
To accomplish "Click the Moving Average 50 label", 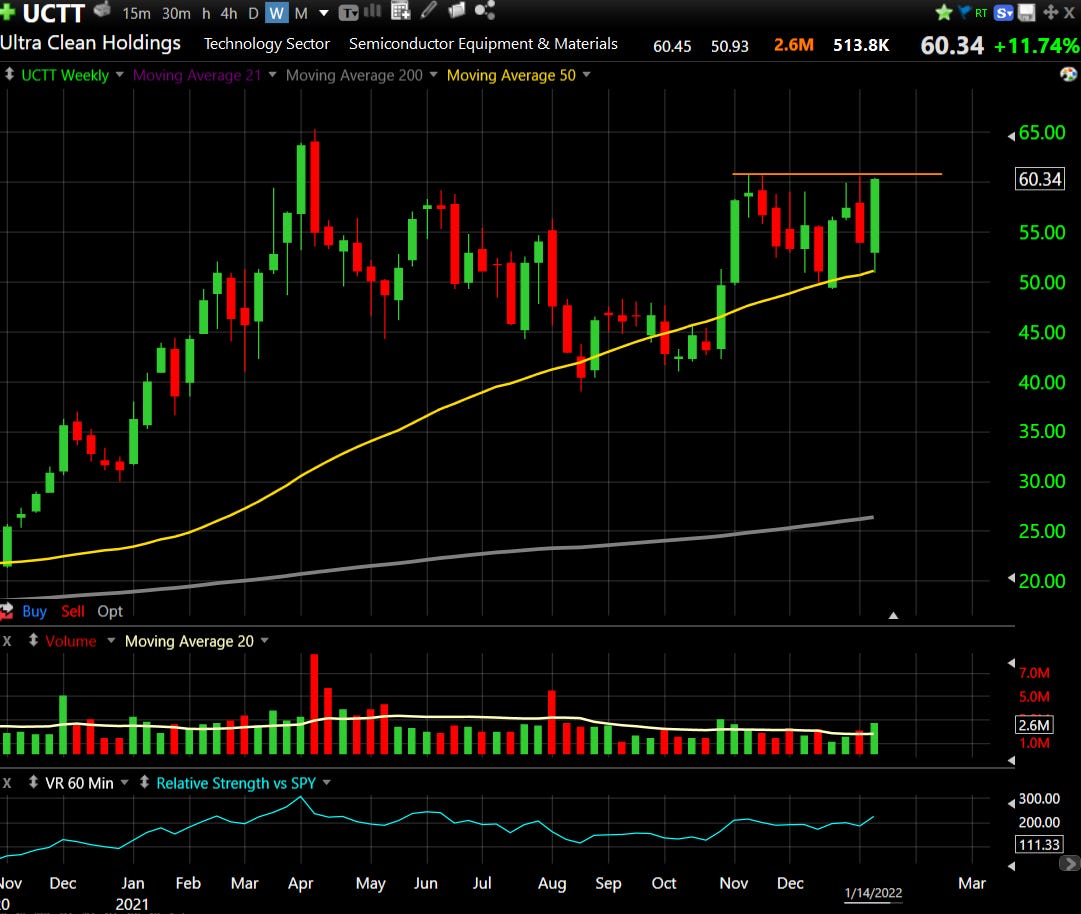I will 511,75.
